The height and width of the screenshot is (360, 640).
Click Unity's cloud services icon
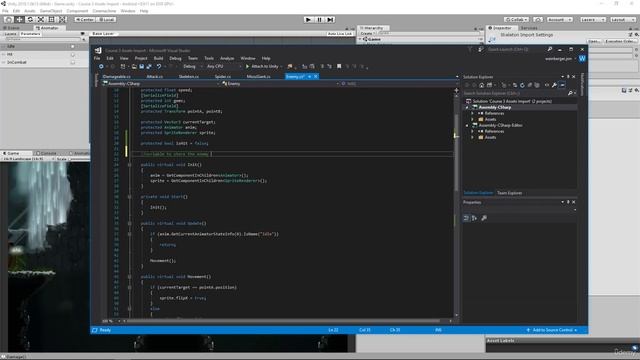538,20
